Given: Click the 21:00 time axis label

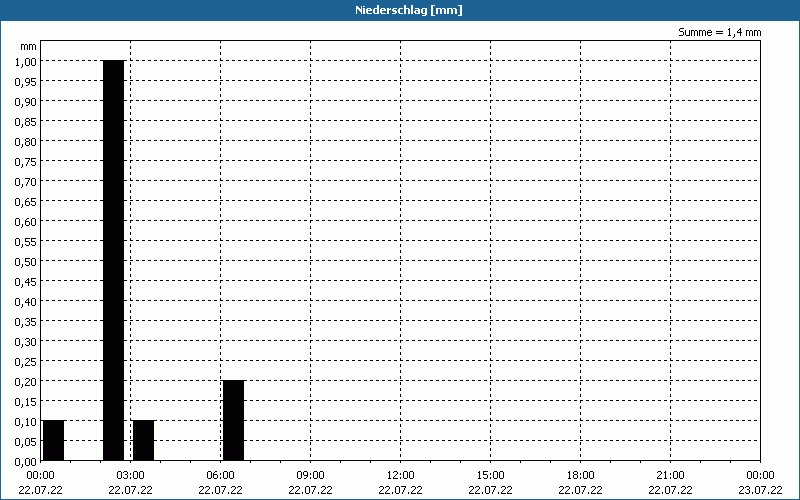Looking at the screenshot, I should pos(670,475).
